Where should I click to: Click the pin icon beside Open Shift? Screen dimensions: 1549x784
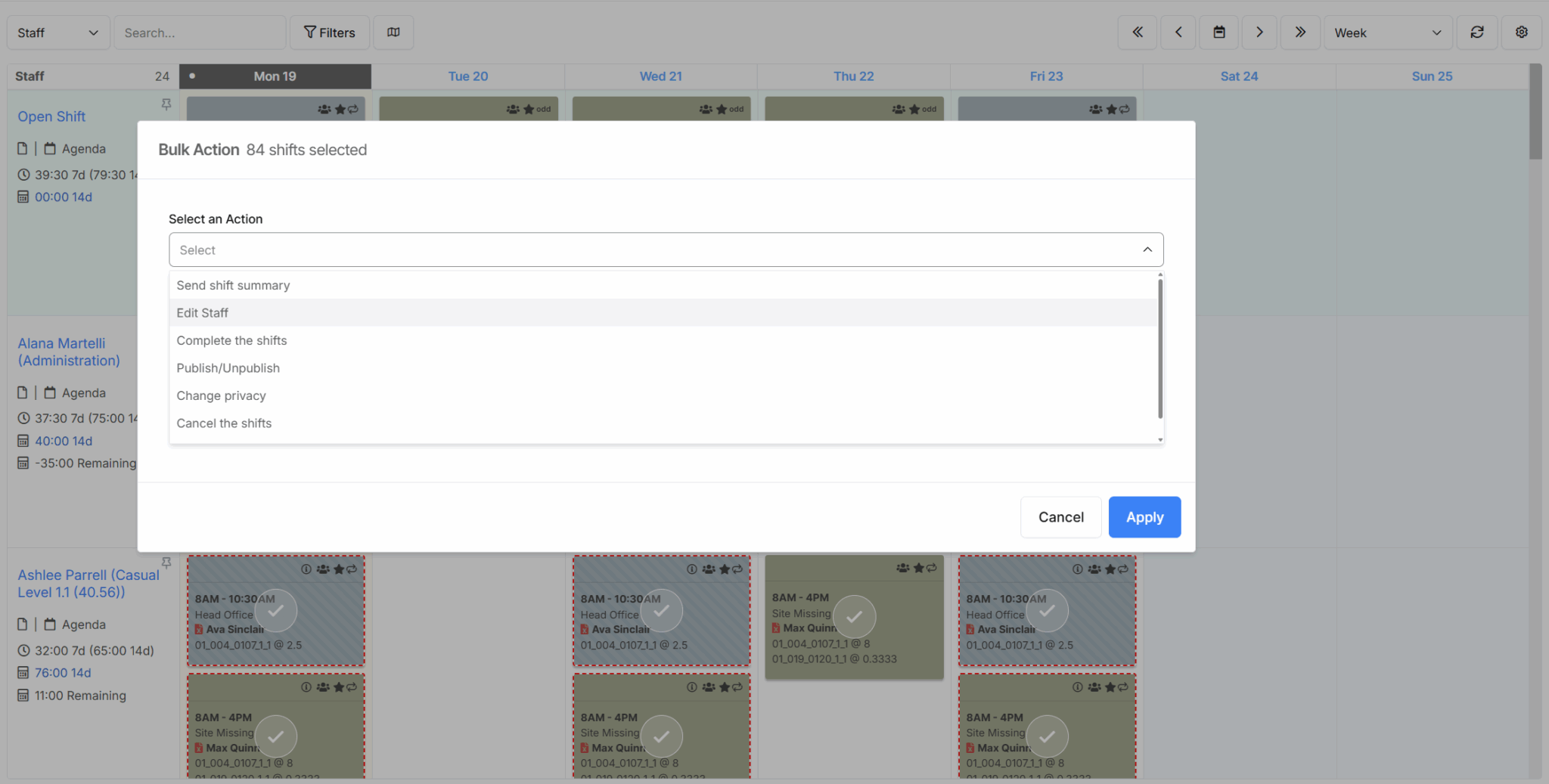tap(166, 104)
